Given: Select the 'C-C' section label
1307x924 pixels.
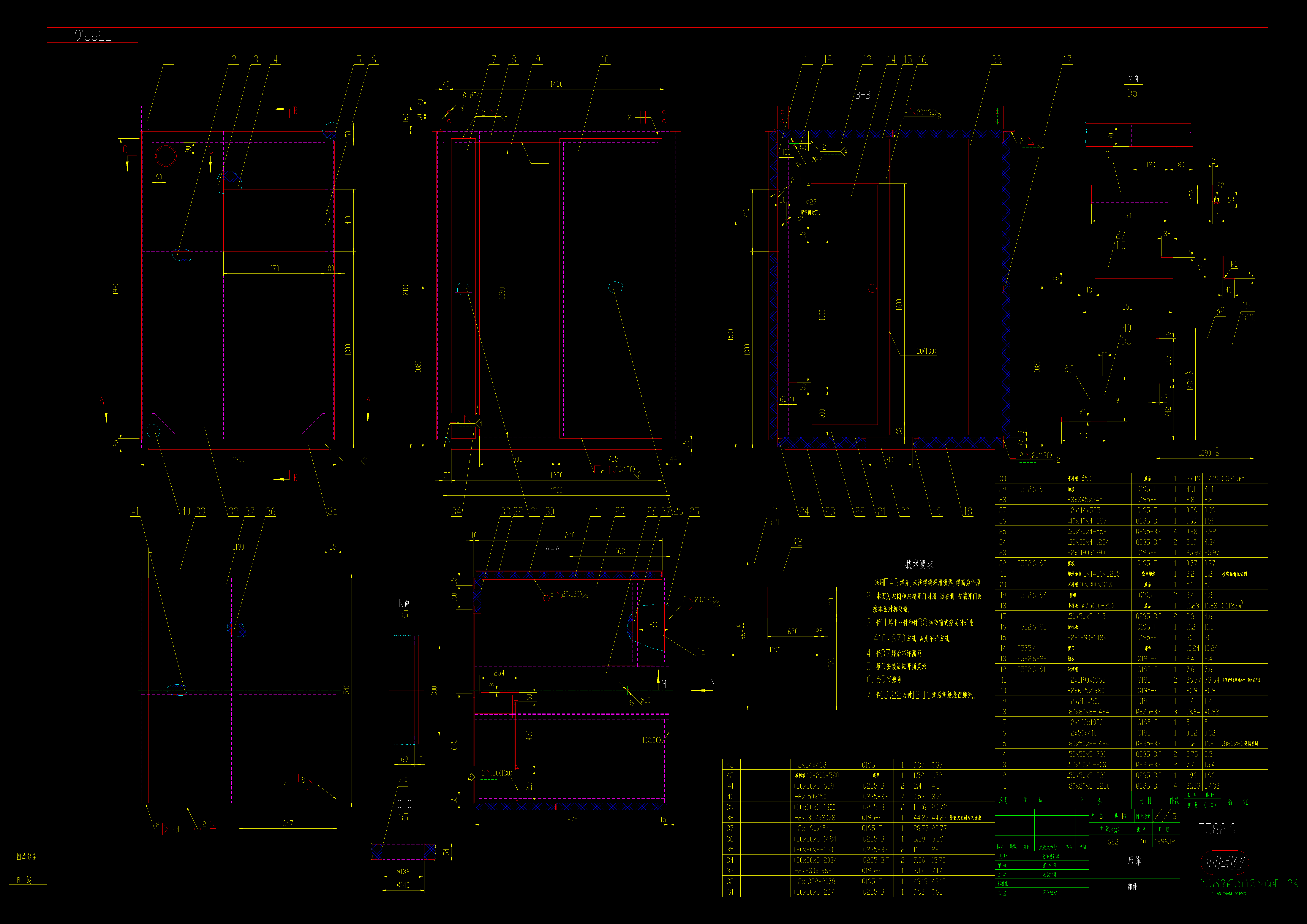Looking at the screenshot, I should point(404,804).
